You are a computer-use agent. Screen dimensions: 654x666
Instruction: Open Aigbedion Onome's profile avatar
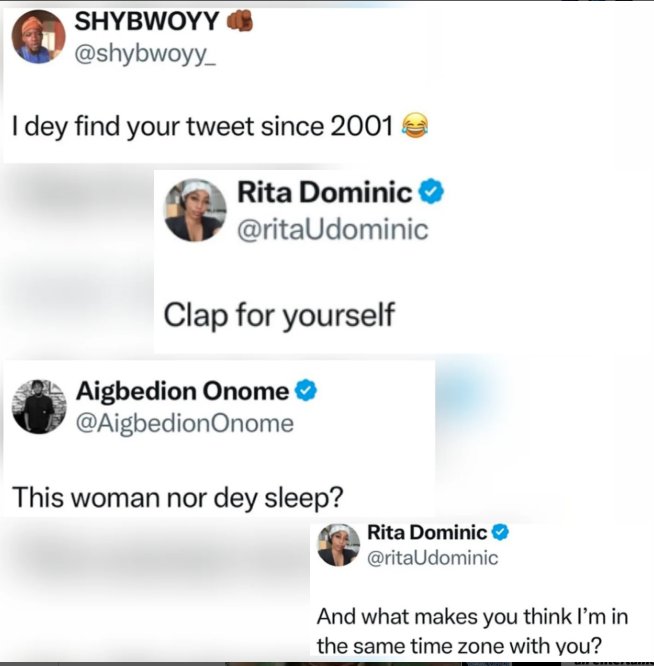38,407
